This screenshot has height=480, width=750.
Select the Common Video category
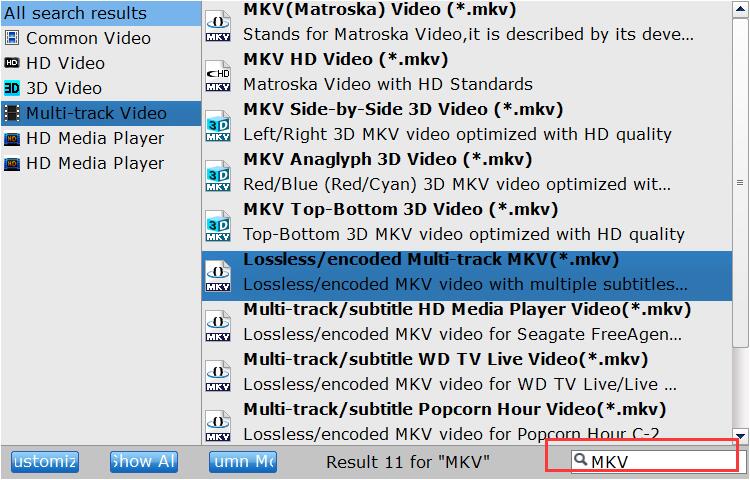(101, 38)
